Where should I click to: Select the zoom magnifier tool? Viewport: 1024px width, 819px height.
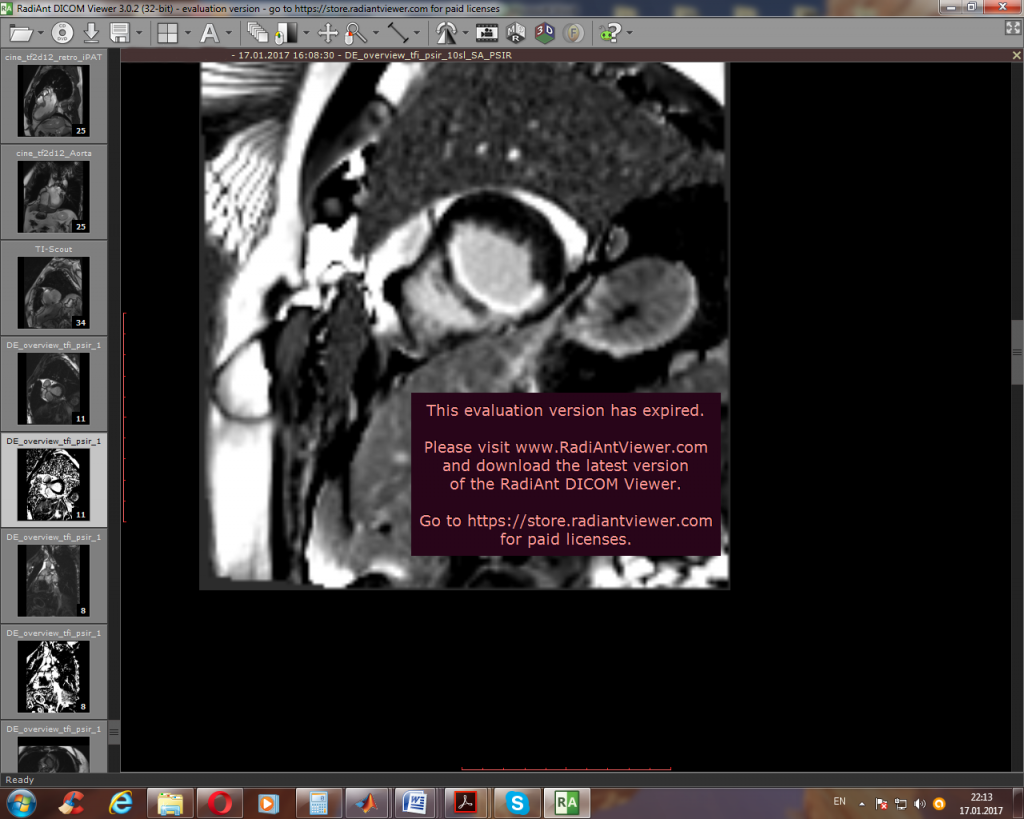[356, 33]
